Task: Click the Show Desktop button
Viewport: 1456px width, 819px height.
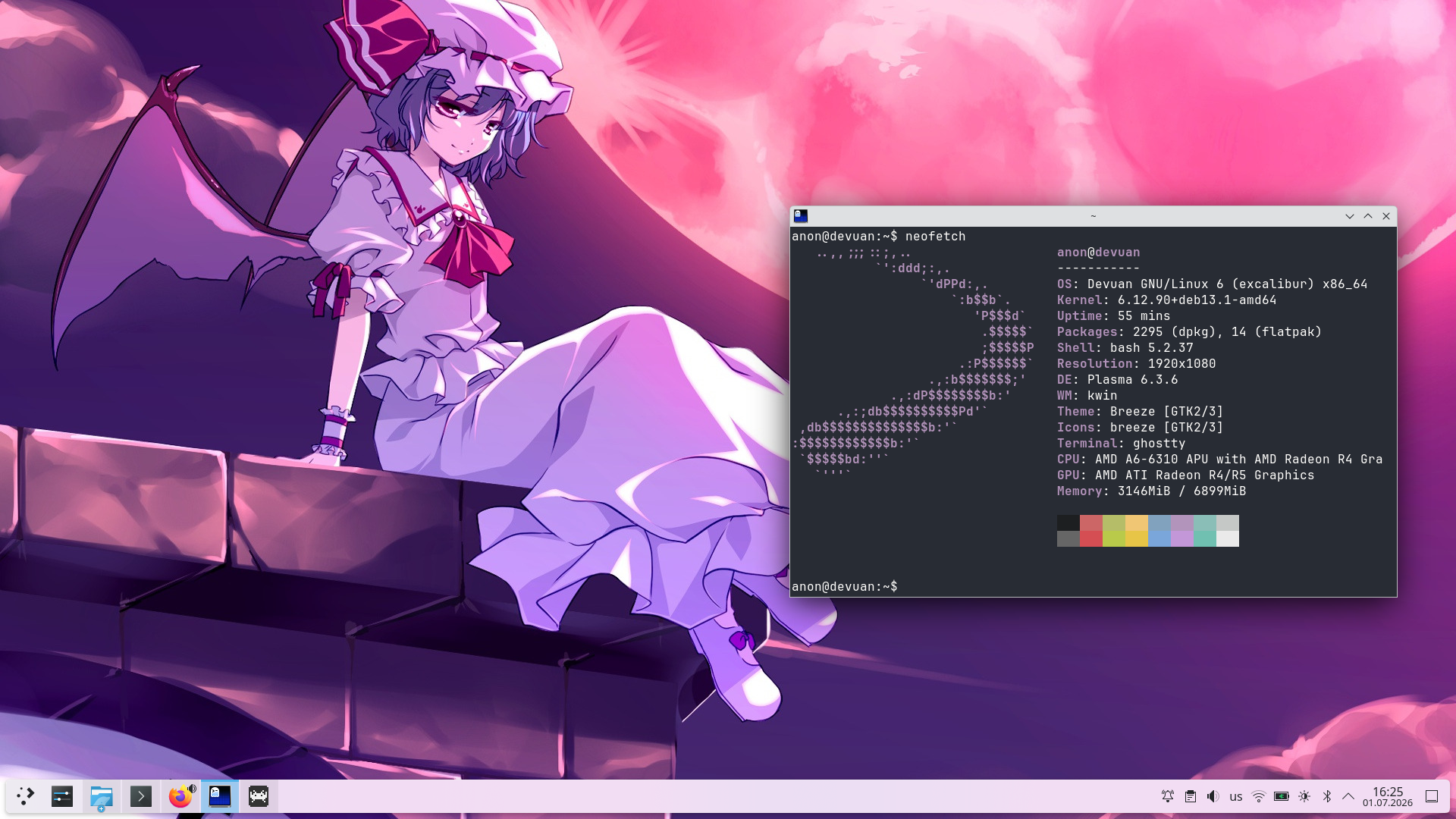Action: tap(1432, 796)
